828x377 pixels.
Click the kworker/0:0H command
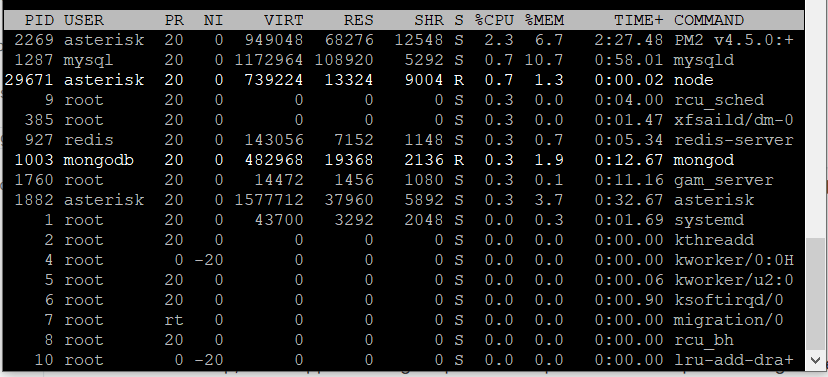pyautogui.click(x=733, y=260)
